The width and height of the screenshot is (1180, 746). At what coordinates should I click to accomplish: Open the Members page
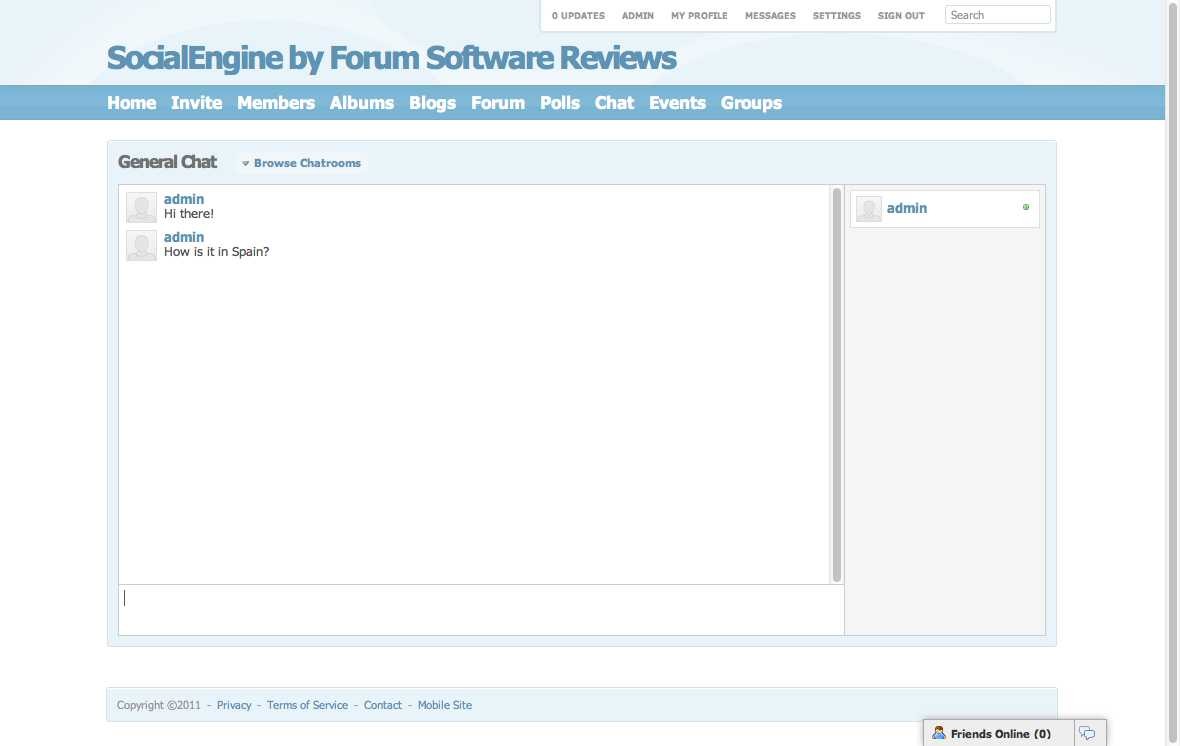[276, 103]
